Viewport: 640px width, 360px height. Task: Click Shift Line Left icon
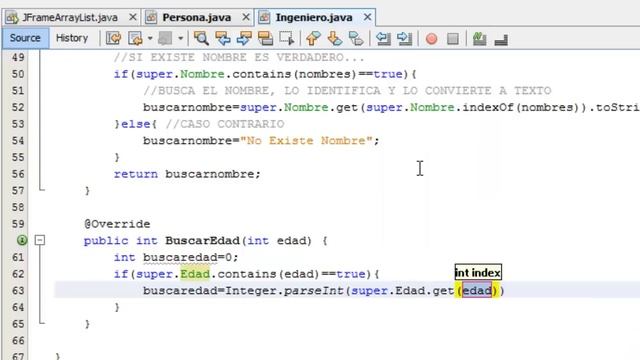pyautogui.click(x=383, y=38)
